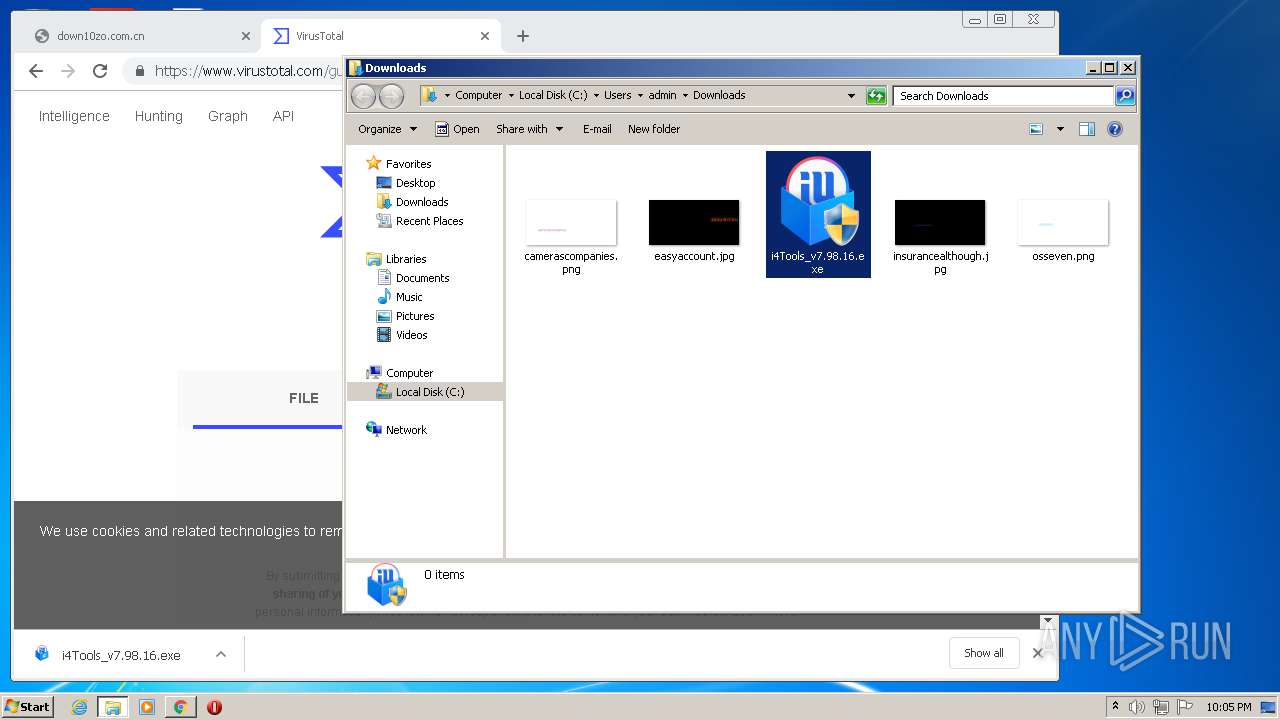Click the Back arrow in Downloads window
Screen dimensions: 1280x720
[363, 96]
